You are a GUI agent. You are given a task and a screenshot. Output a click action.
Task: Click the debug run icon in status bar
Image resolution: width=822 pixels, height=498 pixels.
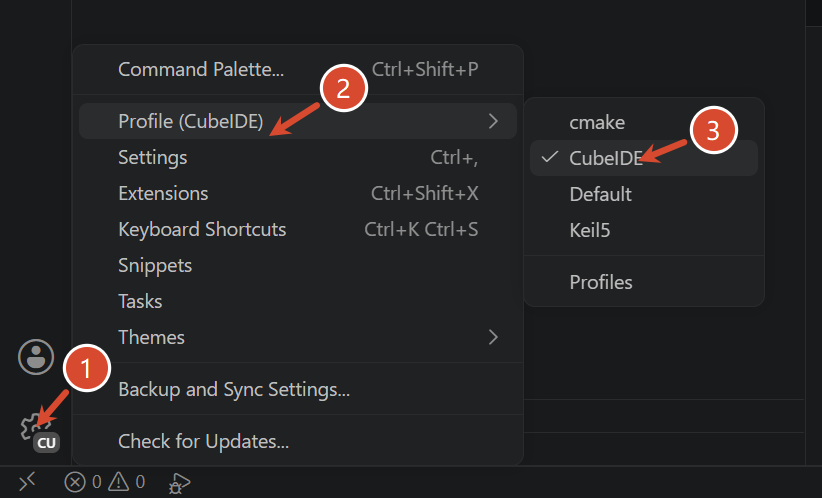click(179, 483)
